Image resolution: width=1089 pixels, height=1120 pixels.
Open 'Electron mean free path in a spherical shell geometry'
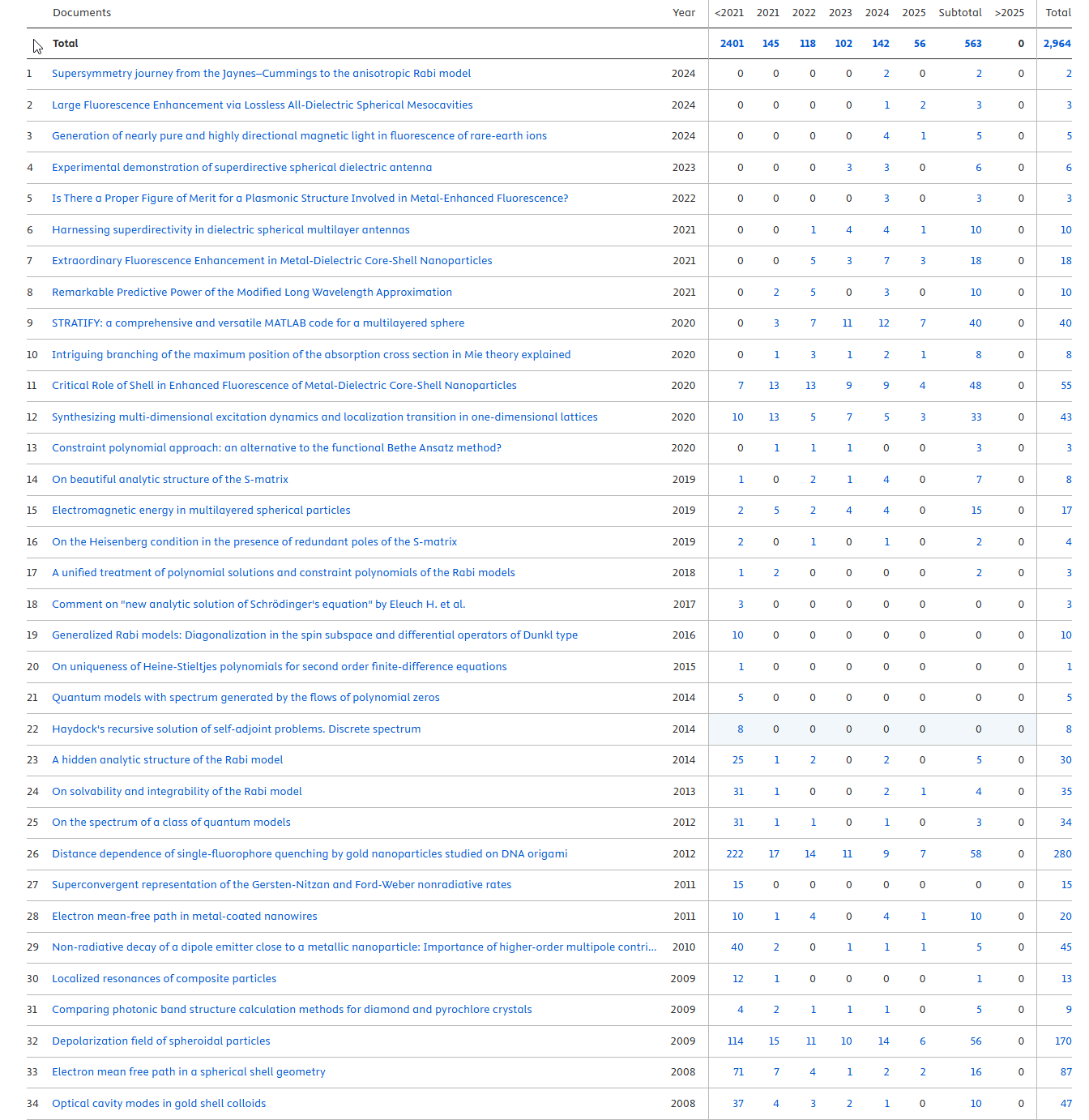(188, 1072)
